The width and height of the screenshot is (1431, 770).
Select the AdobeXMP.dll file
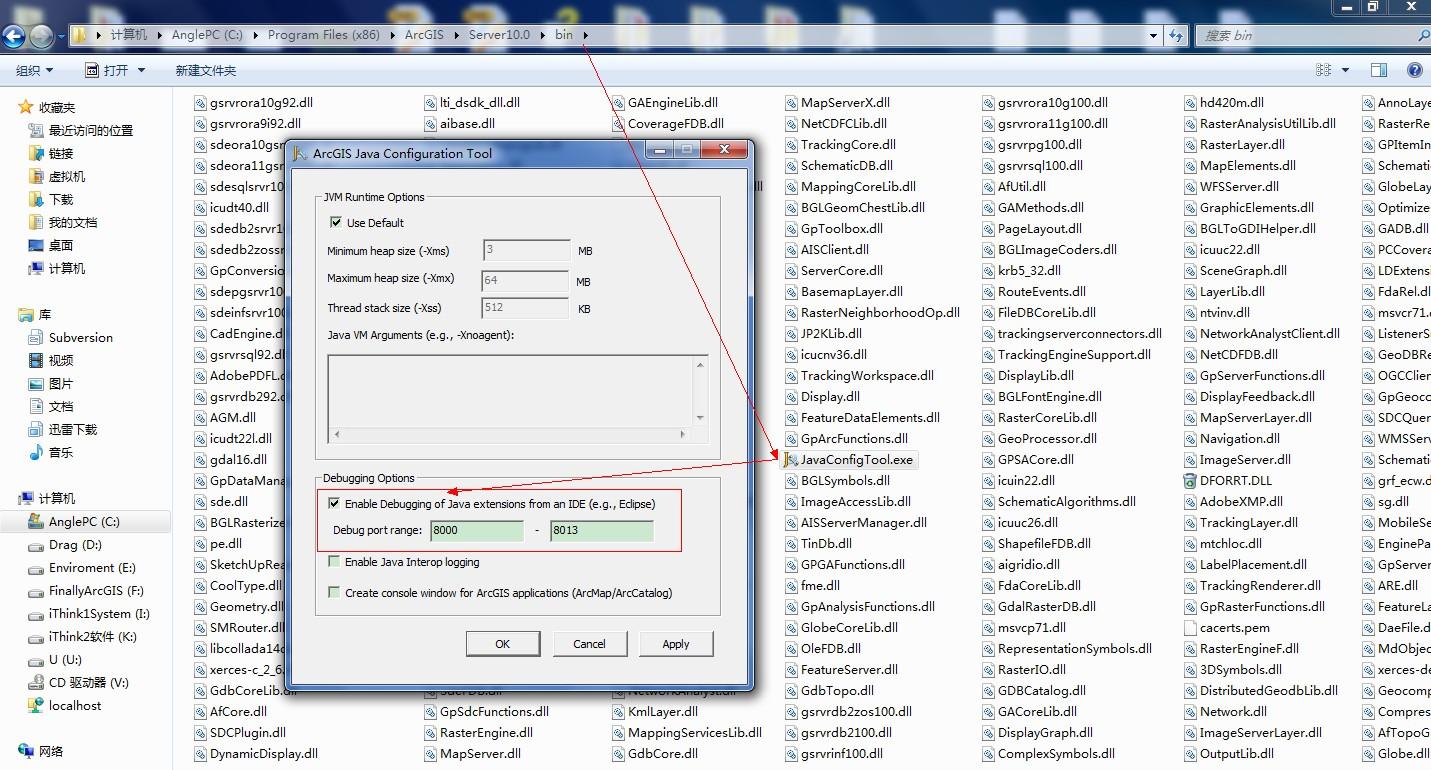coord(1241,502)
